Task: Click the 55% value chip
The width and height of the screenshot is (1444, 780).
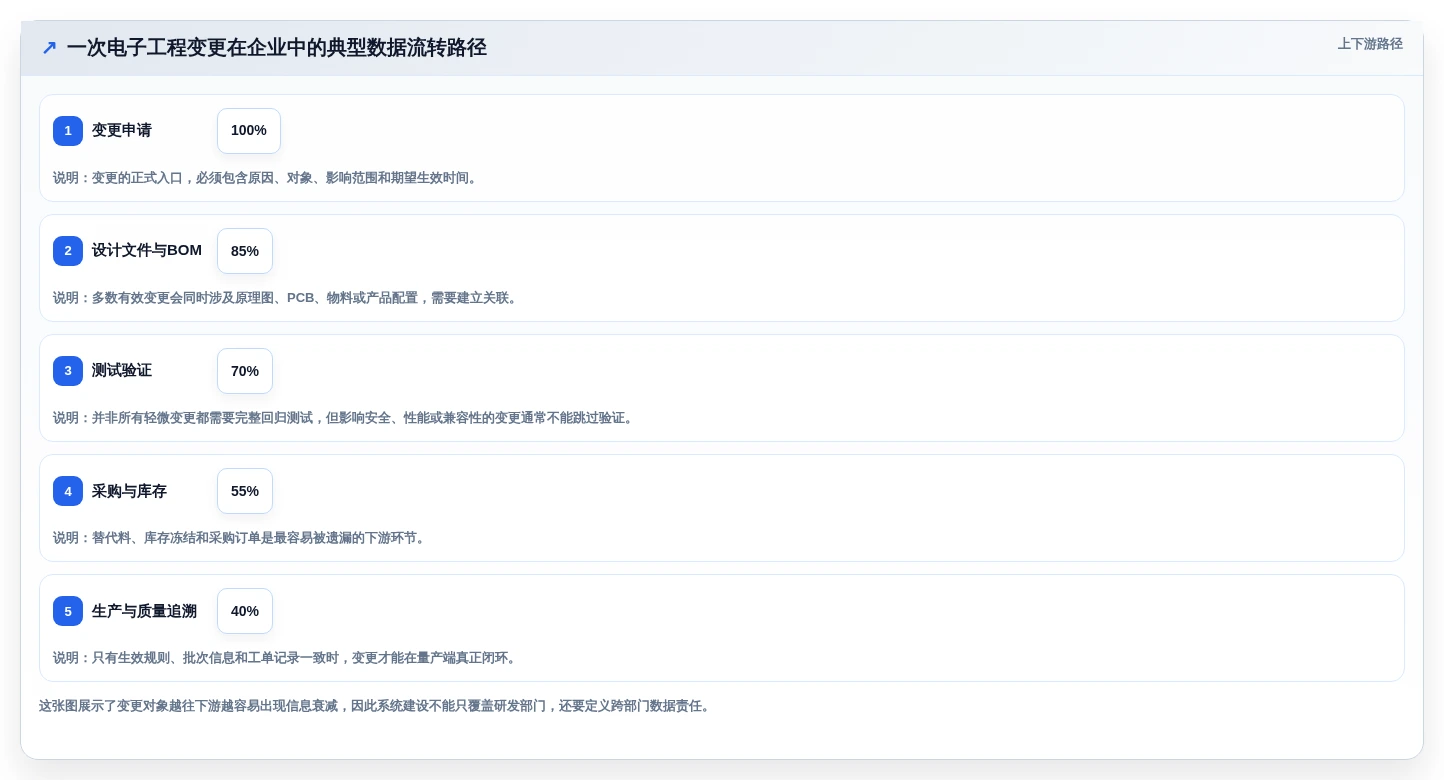Action: (x=245, y=491)
